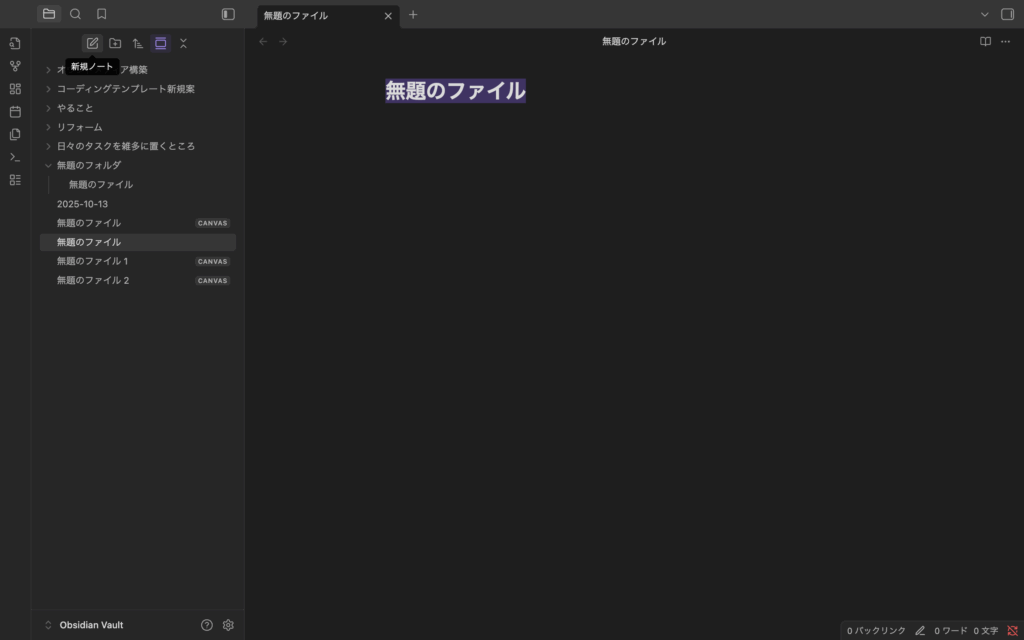This screenshot has height=640, width=1024.
Task: Click the help question mark icon
Action: pos(207,625)
